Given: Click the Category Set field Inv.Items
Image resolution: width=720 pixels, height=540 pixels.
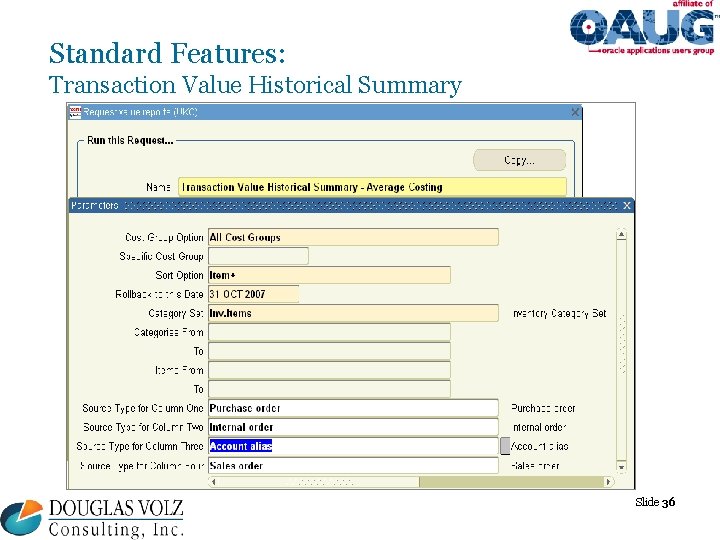Looking at the screenshot, I should [353, 313].
